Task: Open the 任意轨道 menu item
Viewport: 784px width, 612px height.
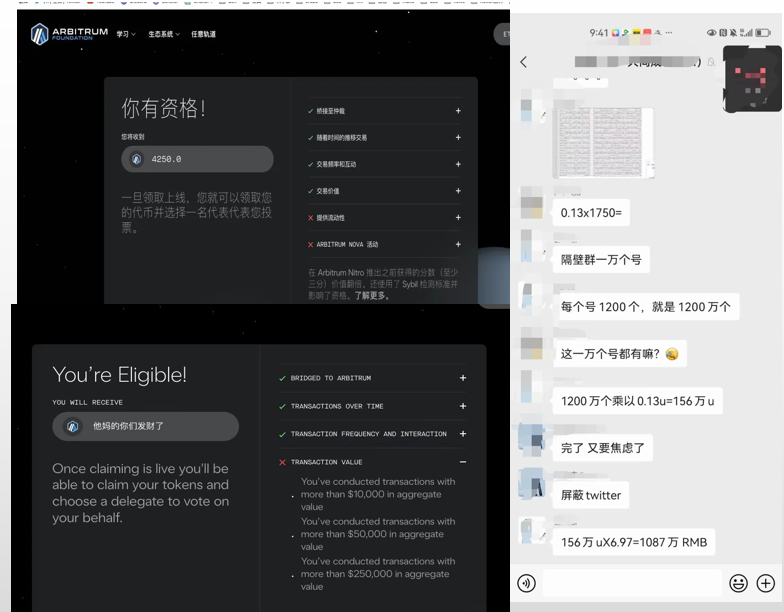Action: 203,34
